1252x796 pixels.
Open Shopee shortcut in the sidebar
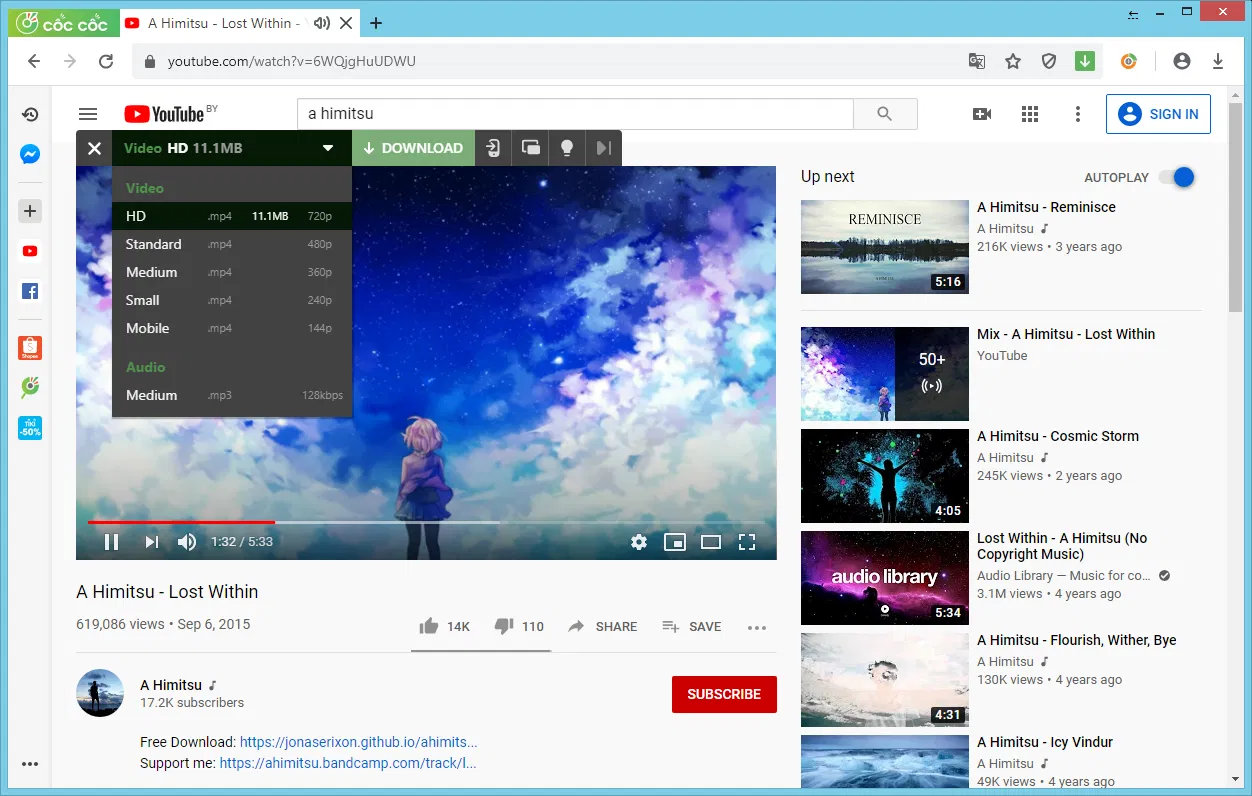point(30,348)
